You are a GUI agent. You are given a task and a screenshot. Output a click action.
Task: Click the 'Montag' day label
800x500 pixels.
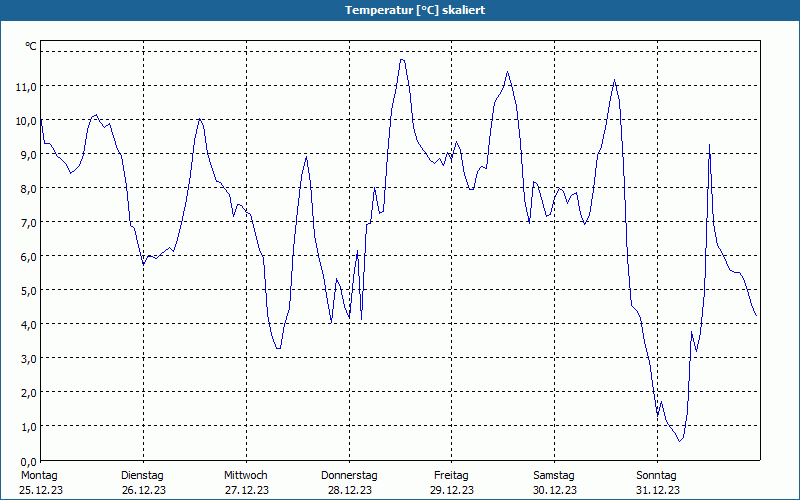point(39,476)
